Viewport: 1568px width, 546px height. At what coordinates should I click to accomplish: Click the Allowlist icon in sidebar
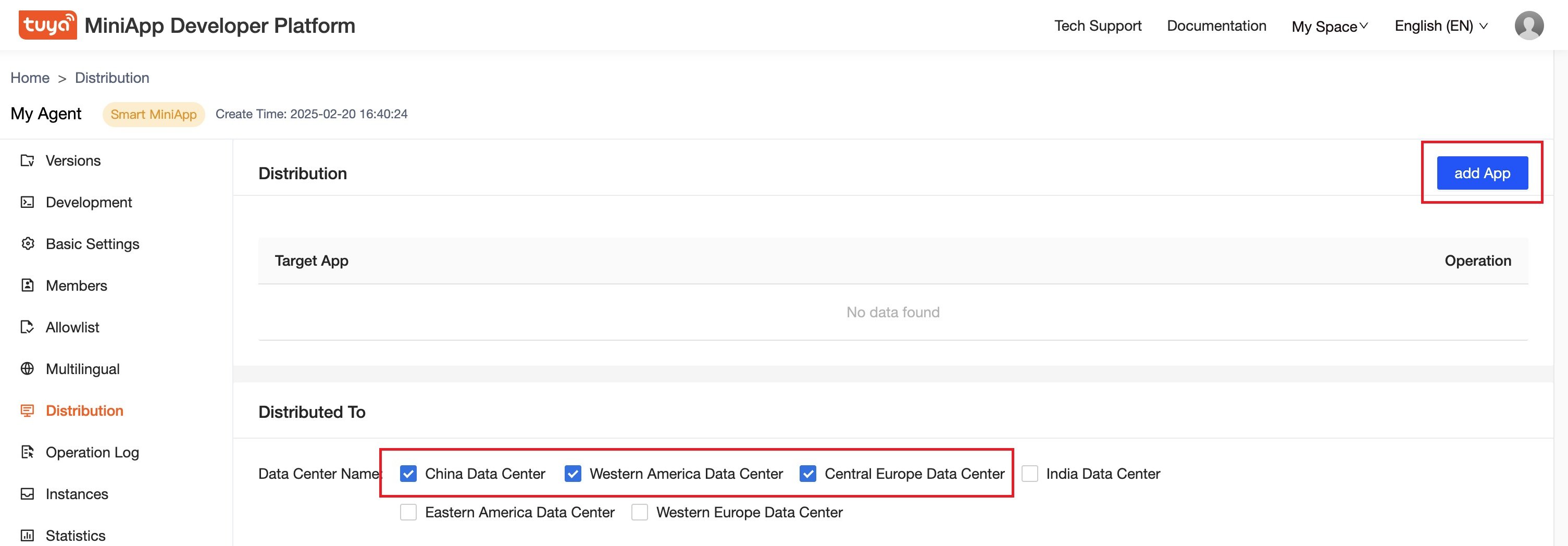28,327
